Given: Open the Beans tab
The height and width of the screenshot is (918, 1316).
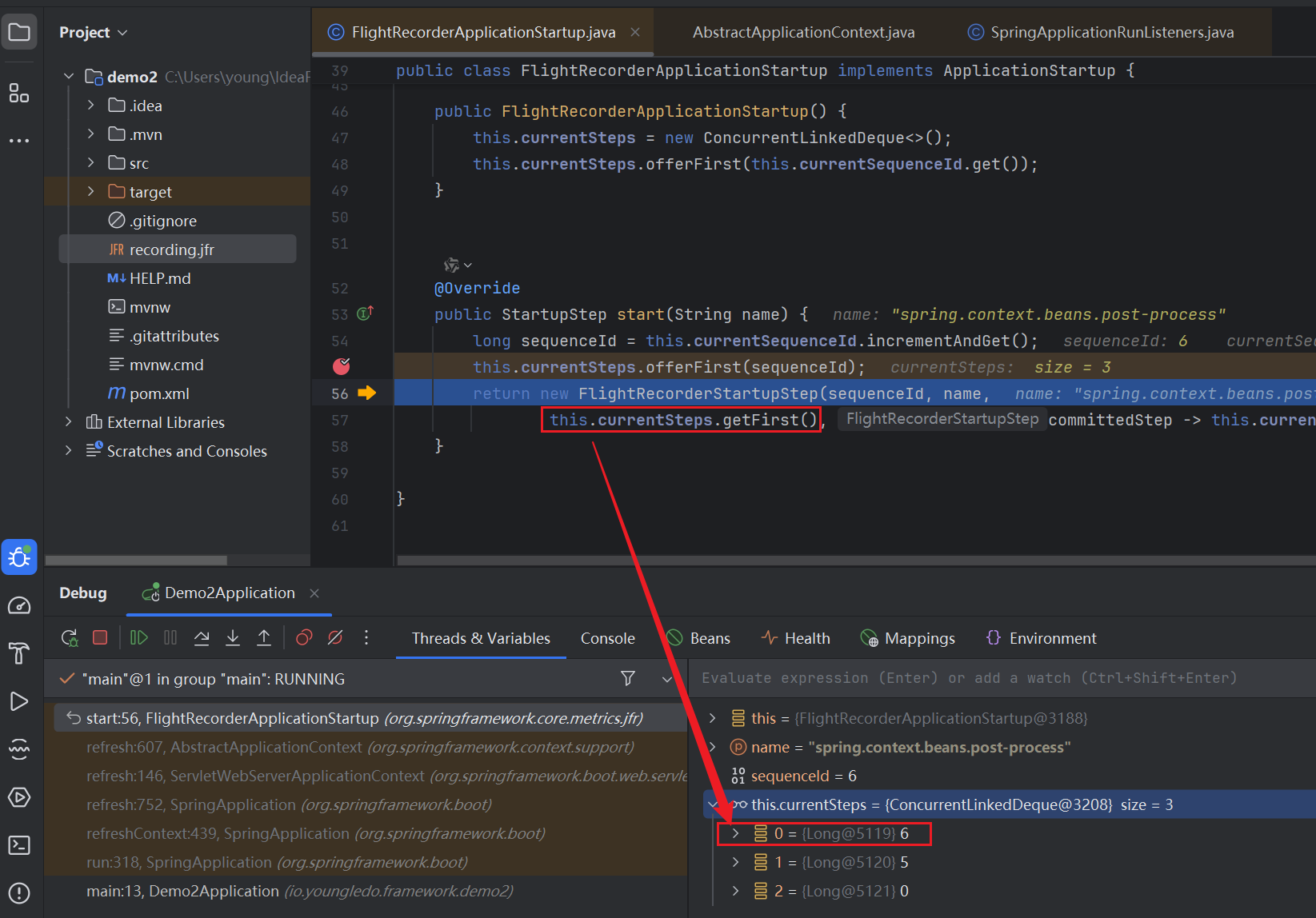Looking at the screenshot, I should pos(698,638).
